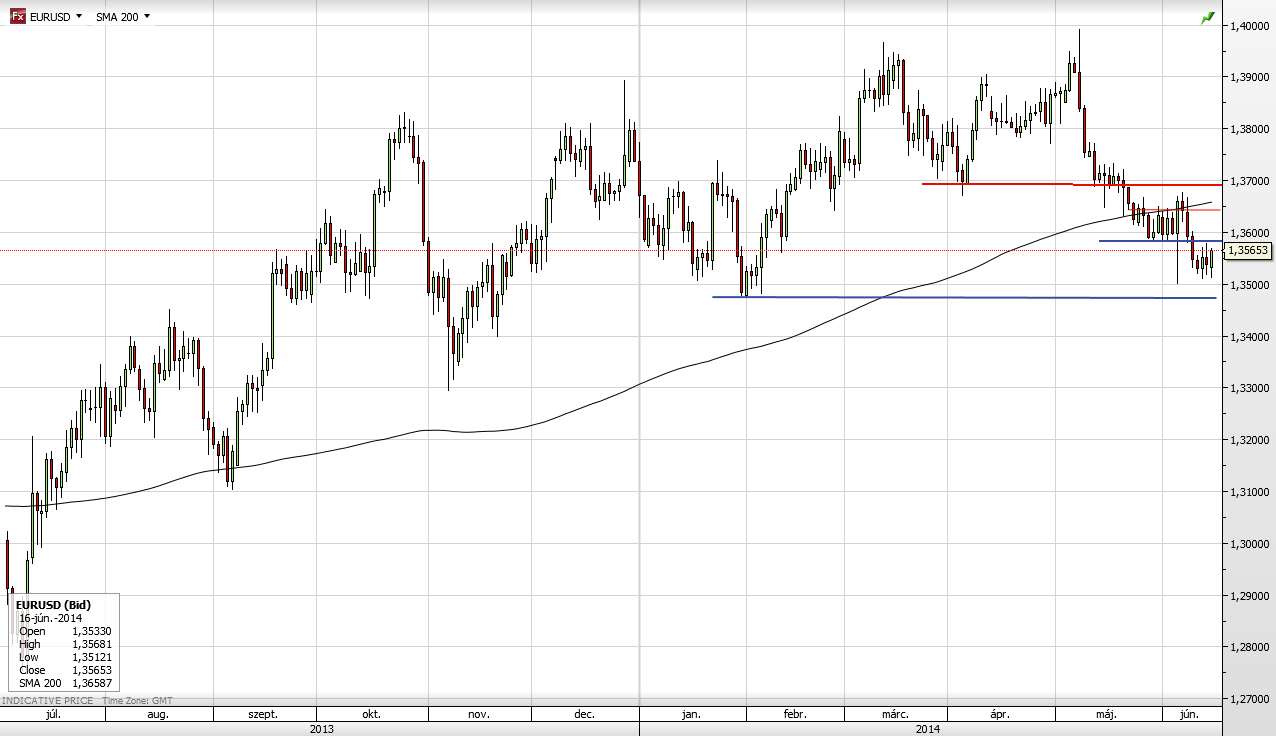1276x736 pixels.
Task: Select the current price tag 1,35653
Action: (x=1248, y=251)
